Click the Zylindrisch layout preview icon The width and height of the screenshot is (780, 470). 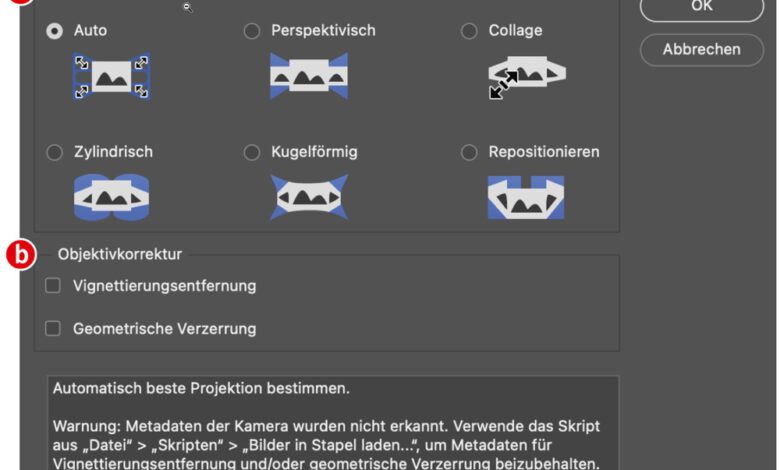point(111,197)
